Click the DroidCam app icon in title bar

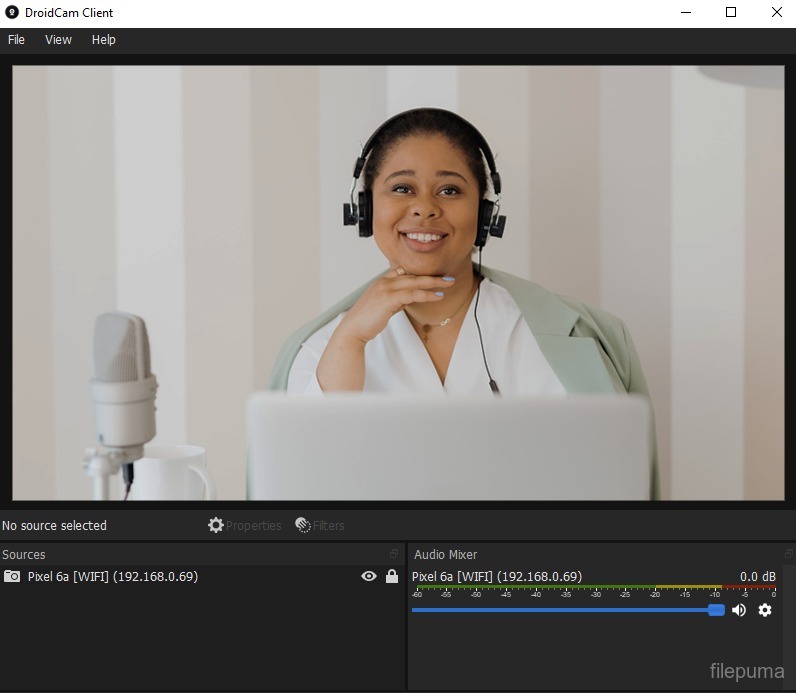pyautogui.click(x=12, y=13)
